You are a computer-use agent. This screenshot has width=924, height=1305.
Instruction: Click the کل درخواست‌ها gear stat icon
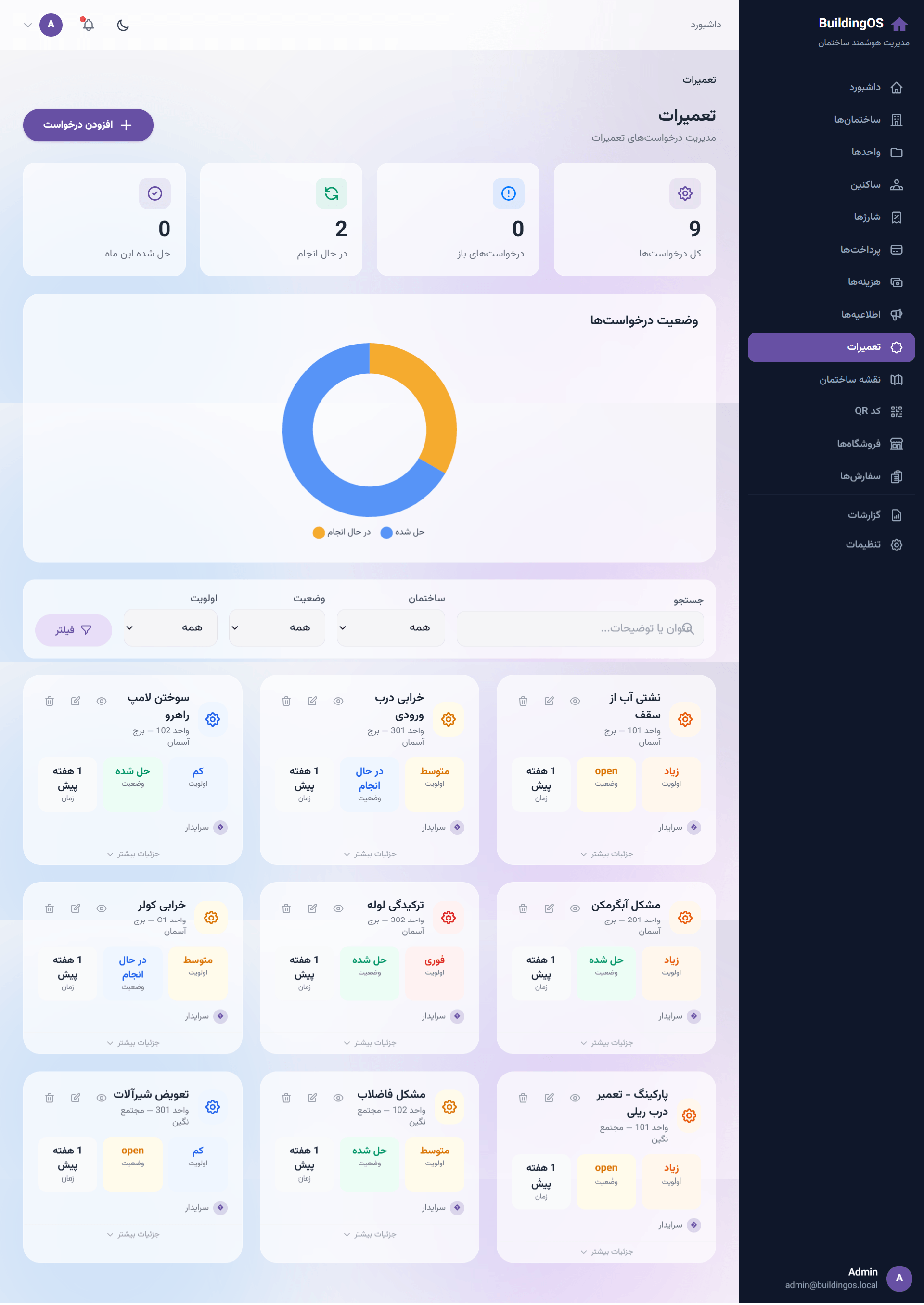(684, 193)
